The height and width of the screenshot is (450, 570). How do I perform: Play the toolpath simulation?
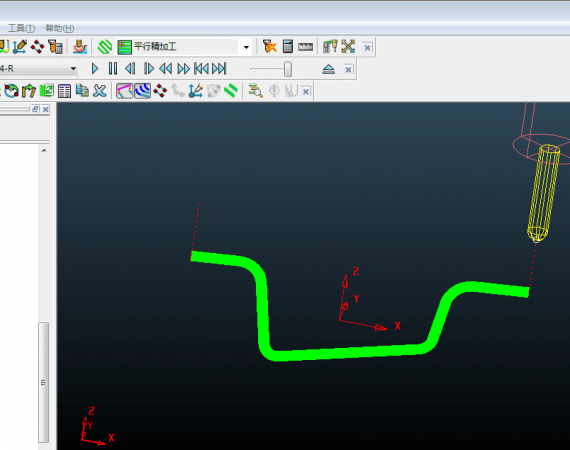pos(95,68)
